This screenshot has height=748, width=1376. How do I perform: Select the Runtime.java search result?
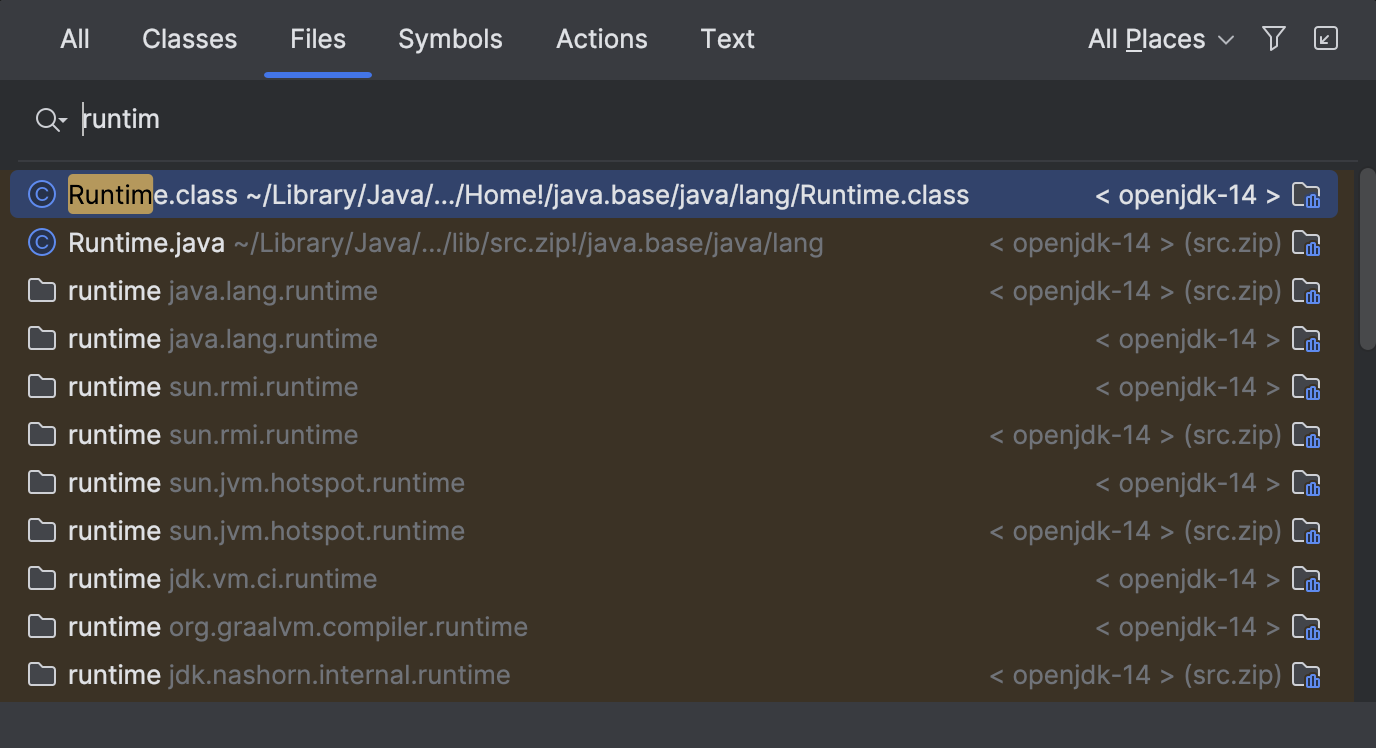click(400, 243)
